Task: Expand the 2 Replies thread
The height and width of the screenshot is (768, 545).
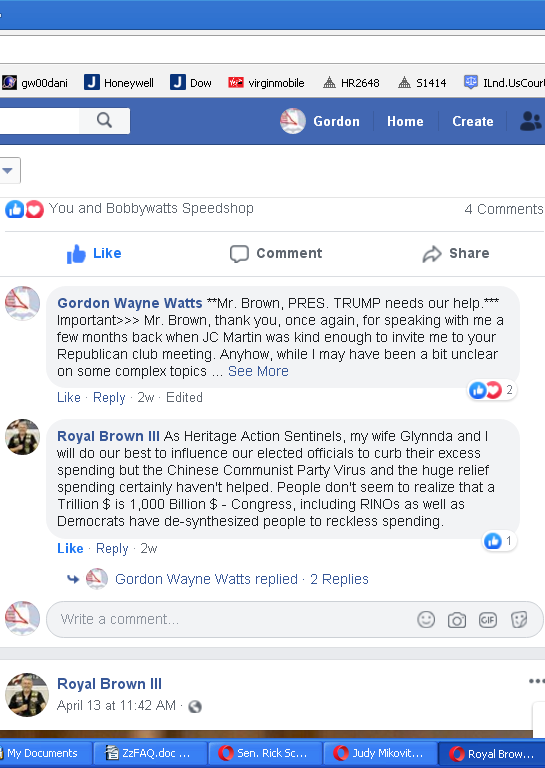Action: pyautogui.click(x=339, y=579)
